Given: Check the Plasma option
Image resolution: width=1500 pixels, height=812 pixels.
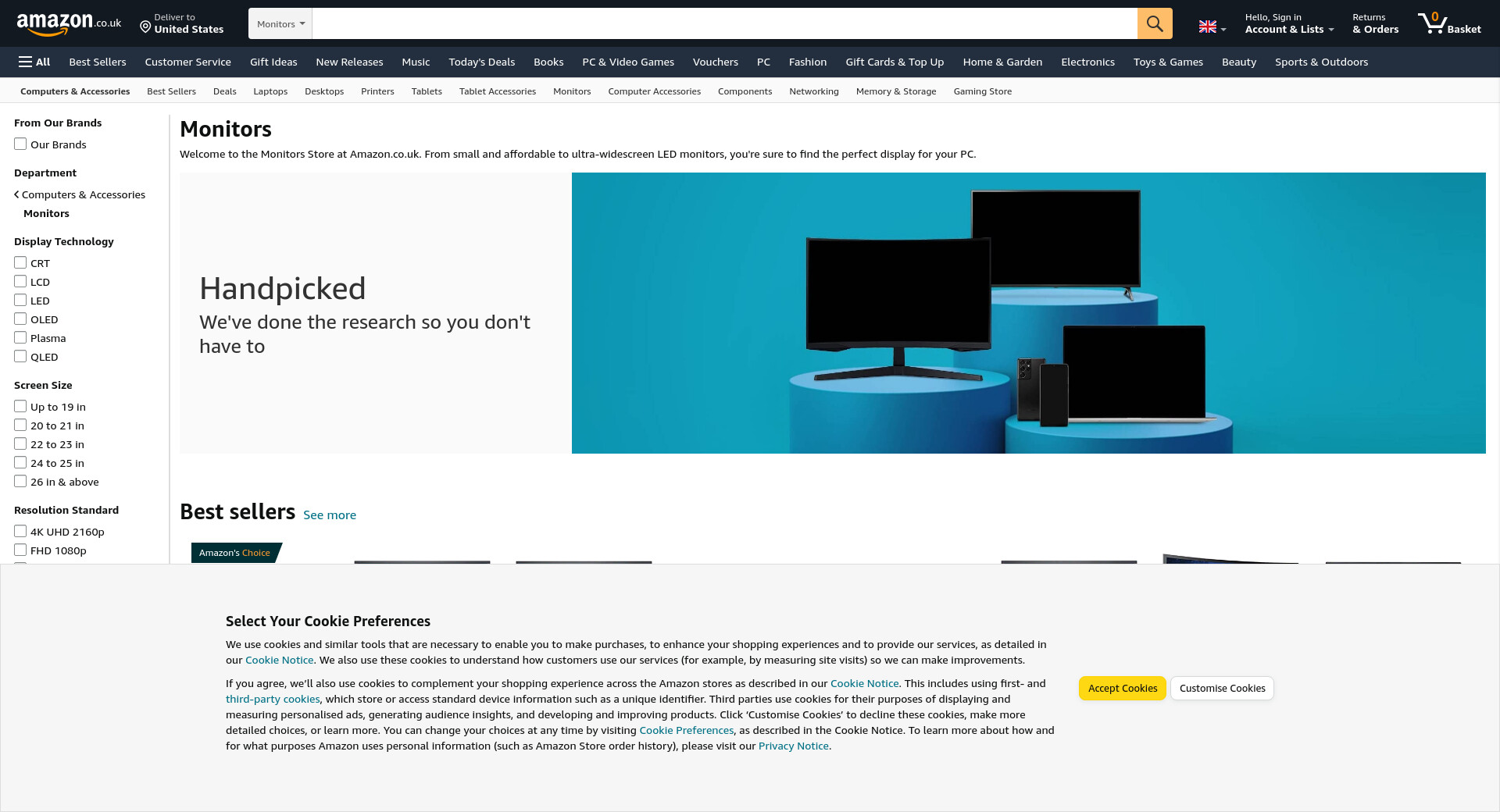Looking at the screenshot, I should coord(20,337).
